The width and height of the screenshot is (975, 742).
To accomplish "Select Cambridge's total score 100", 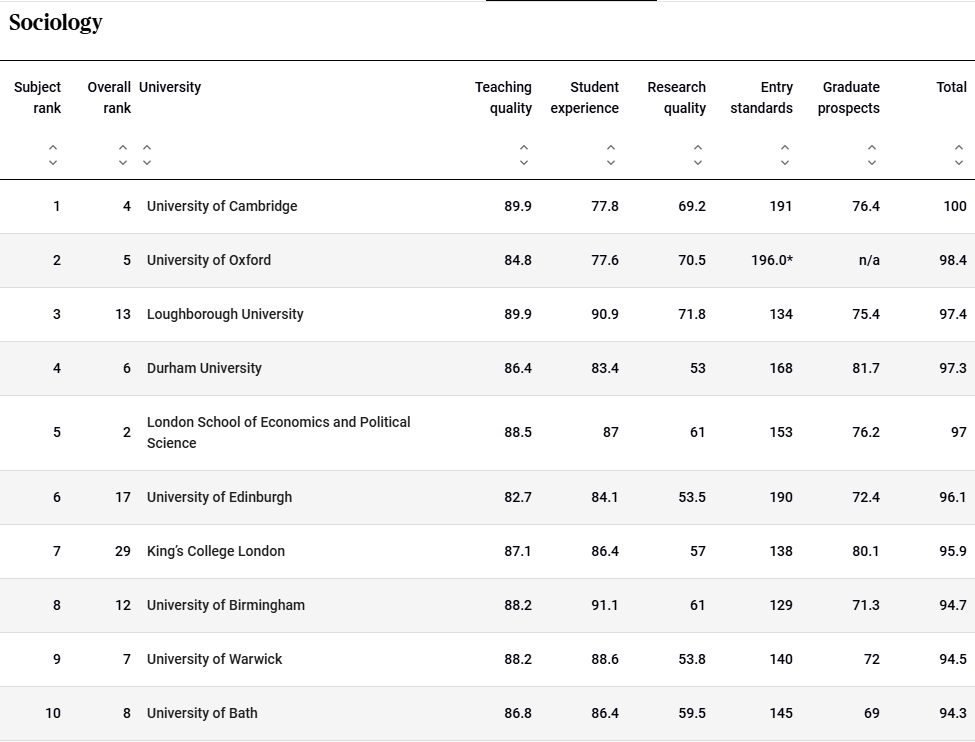I will 955,206.
